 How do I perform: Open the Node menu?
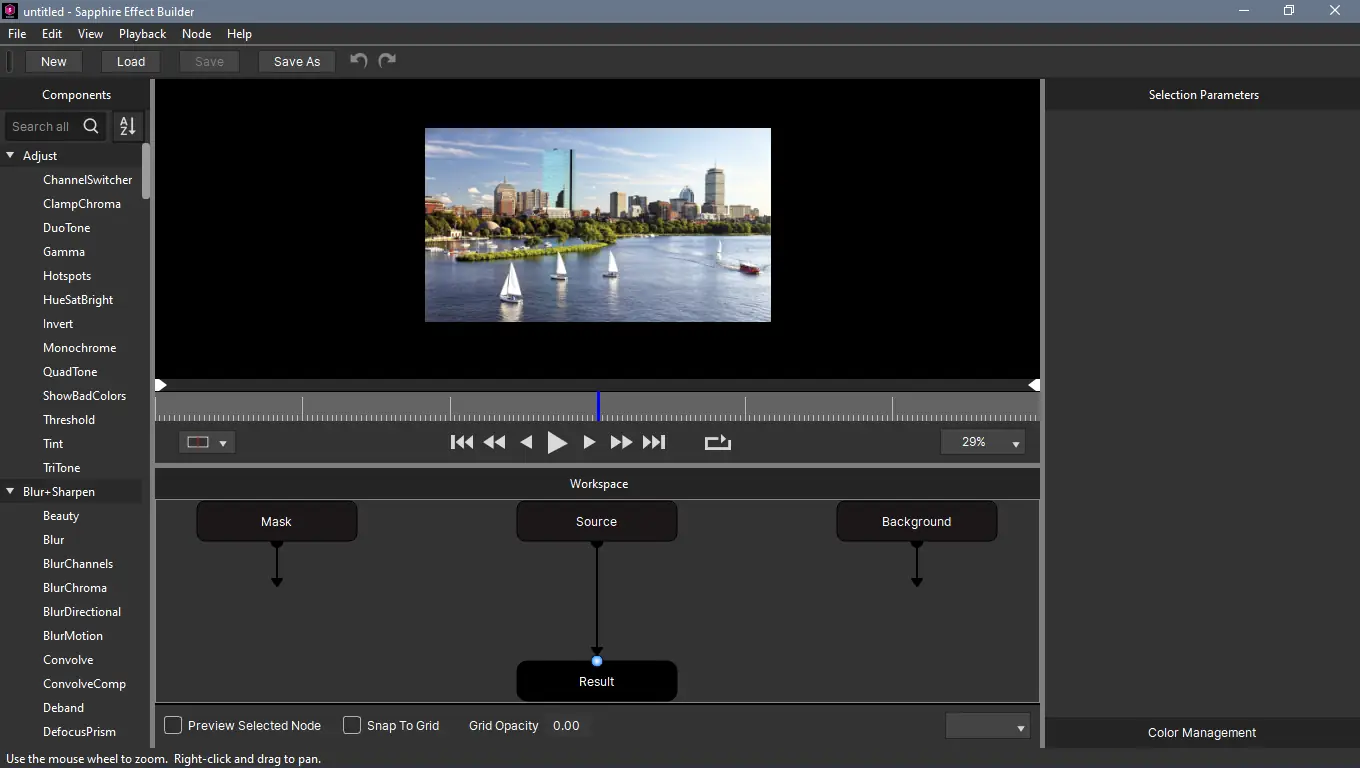[196, 33]
